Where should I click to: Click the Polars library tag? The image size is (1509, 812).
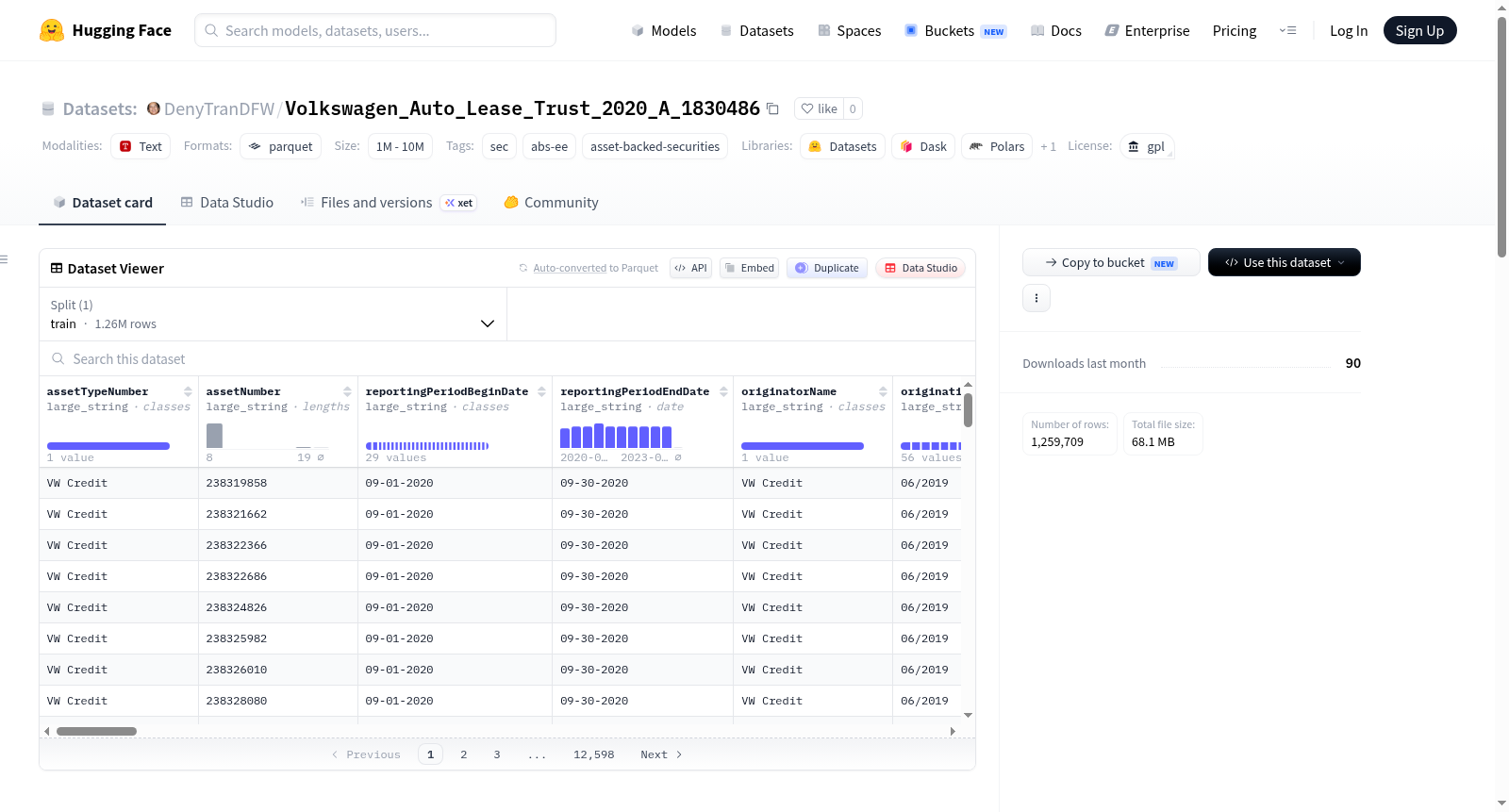pos(997,146)
